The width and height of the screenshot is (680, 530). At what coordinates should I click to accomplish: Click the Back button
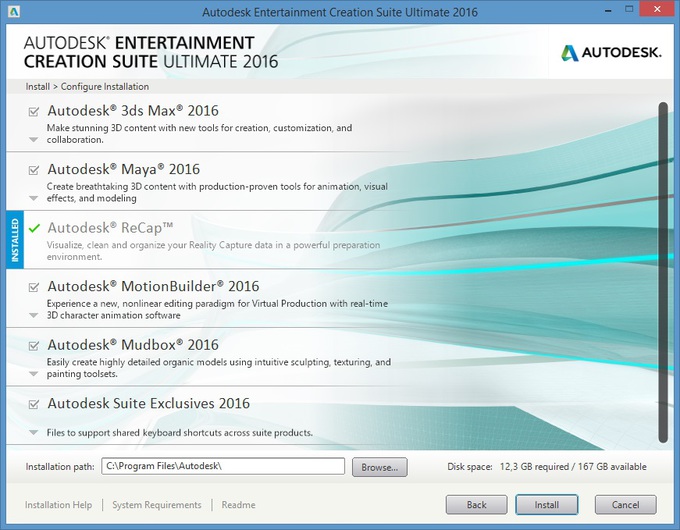[476, 505]
